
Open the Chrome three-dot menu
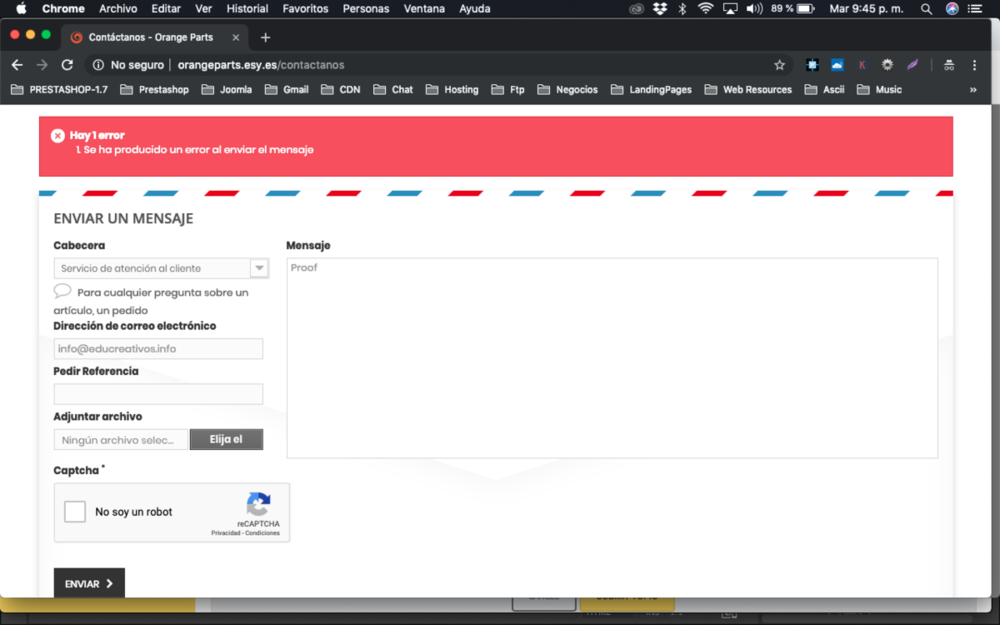[x=974, y=65]
